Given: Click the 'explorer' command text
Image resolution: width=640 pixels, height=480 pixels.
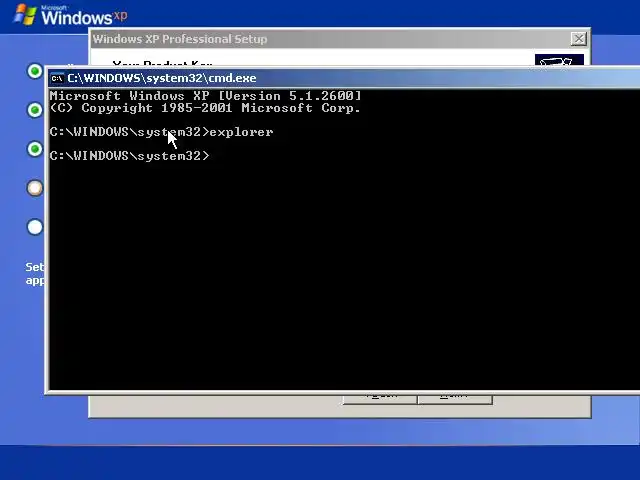Looking at the screenshot, I should [x=241, y=132].
